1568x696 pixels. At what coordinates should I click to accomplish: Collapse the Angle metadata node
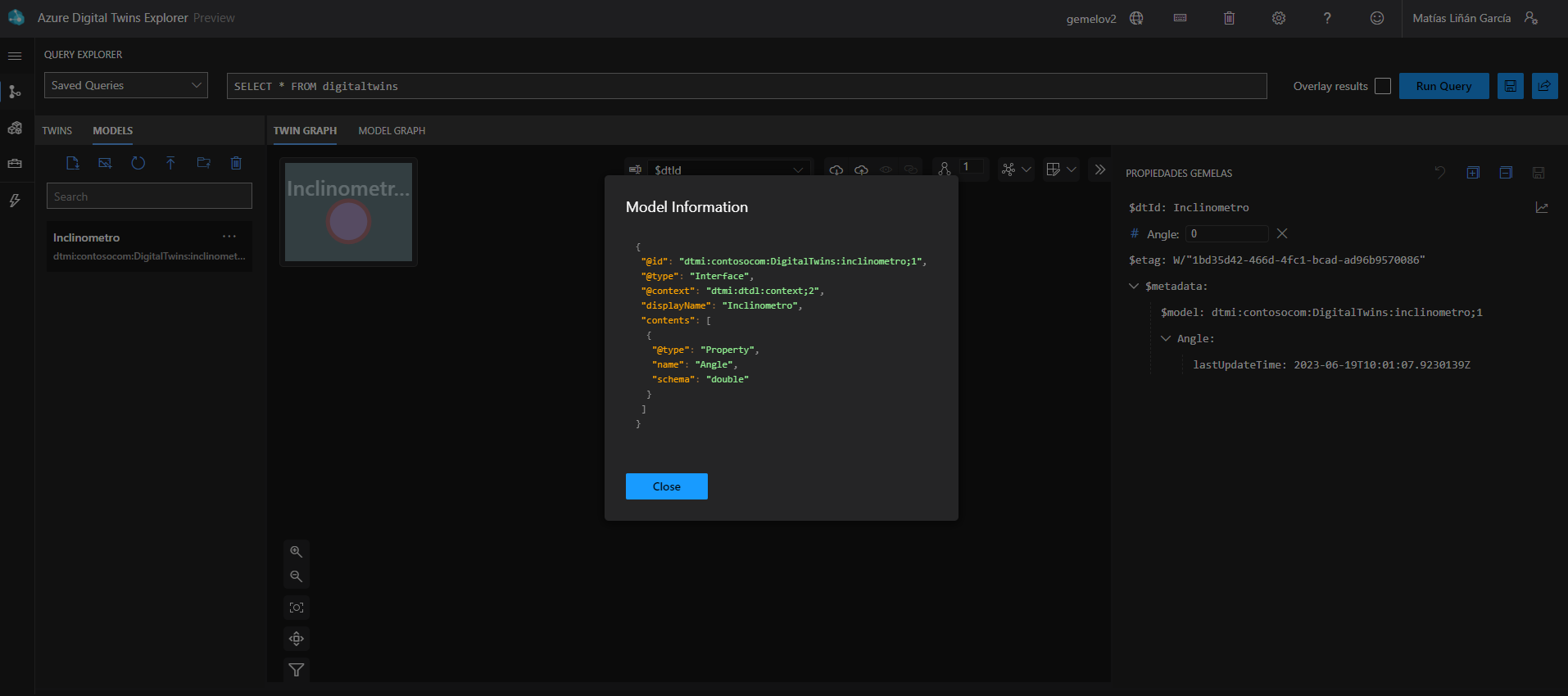tap(1166, 338)
